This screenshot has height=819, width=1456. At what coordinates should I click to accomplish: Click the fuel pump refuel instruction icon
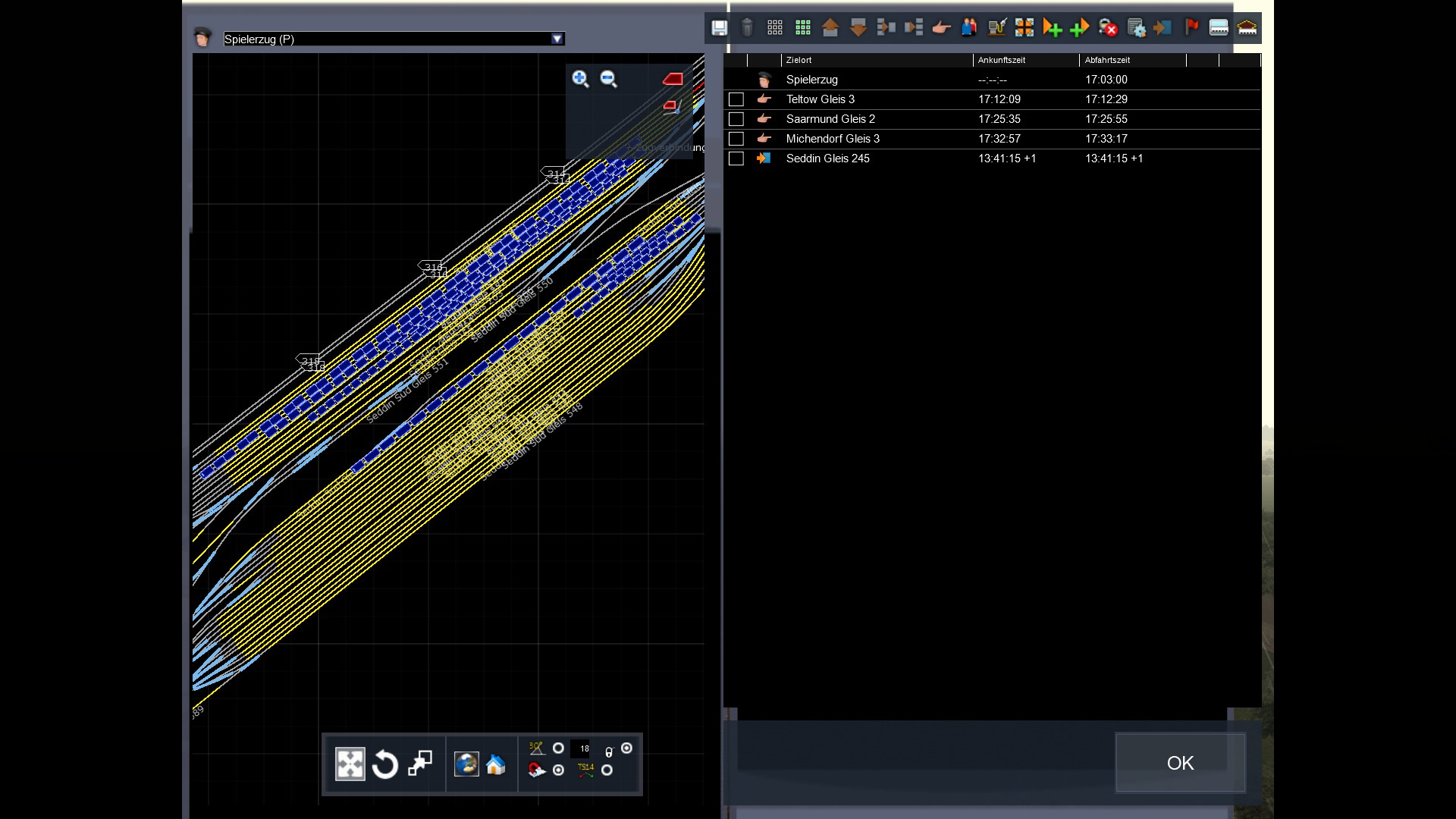(997, 28)
